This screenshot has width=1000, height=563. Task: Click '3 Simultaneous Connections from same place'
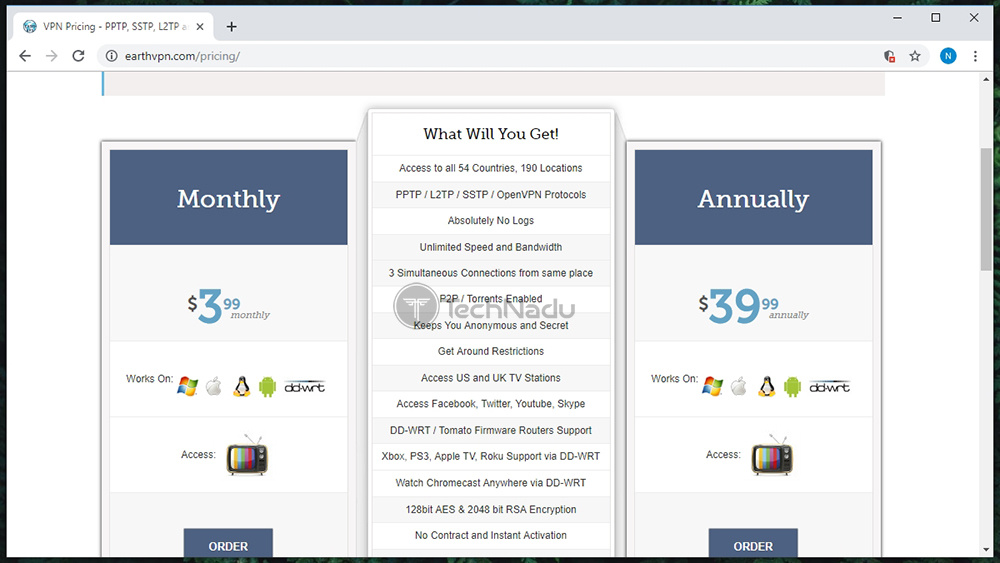[x=490, y=273]
